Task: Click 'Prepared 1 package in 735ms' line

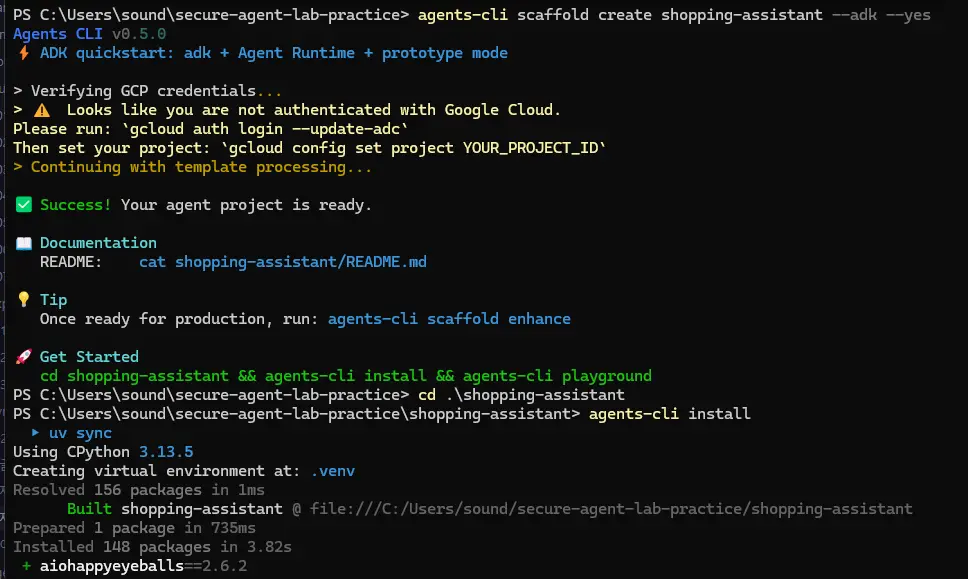Action: pos(135,528)
